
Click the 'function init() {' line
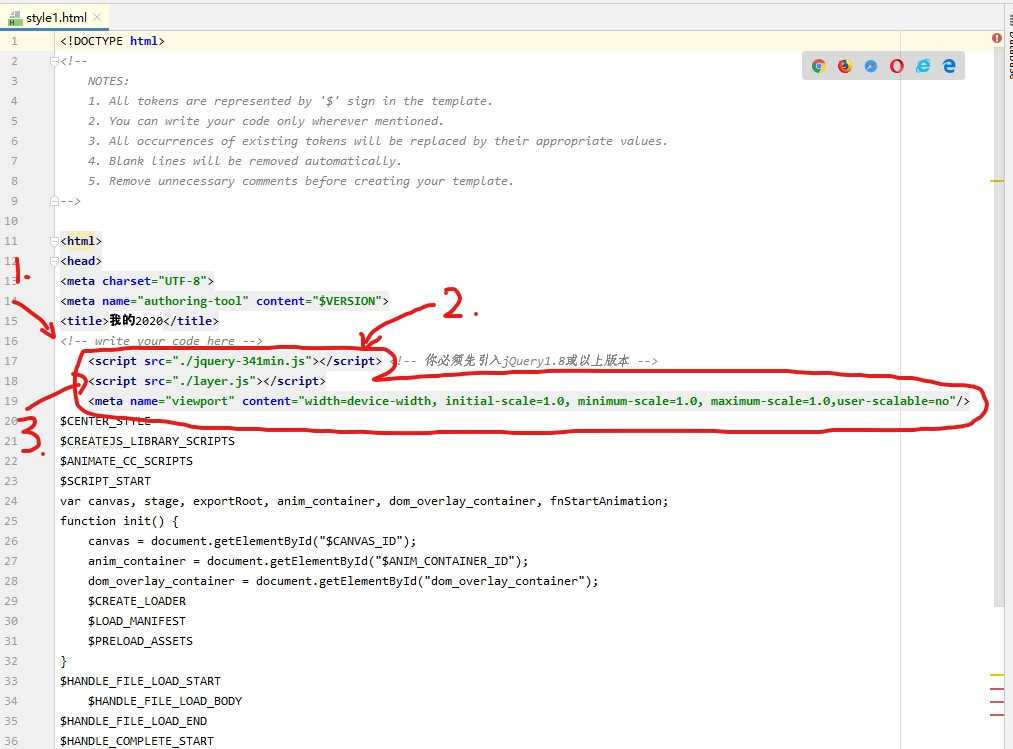point(120,521)
